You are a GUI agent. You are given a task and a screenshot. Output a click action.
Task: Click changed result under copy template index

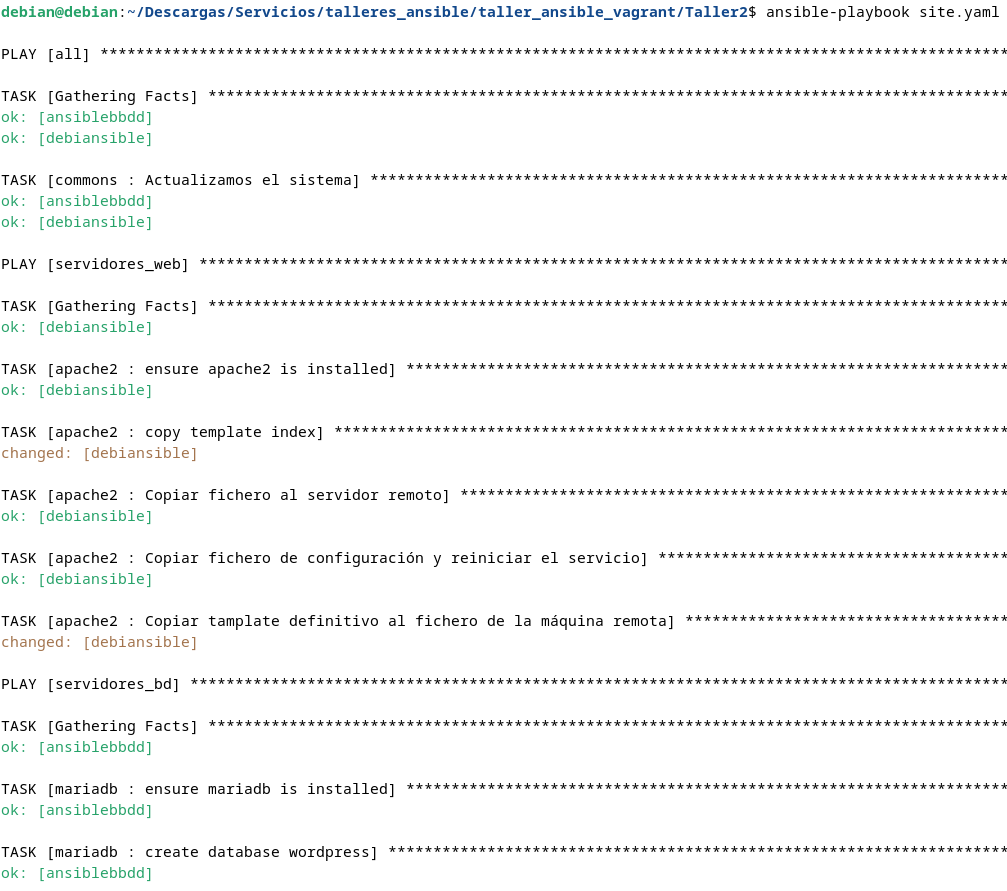pyautogui.click(x=99, y=453)
